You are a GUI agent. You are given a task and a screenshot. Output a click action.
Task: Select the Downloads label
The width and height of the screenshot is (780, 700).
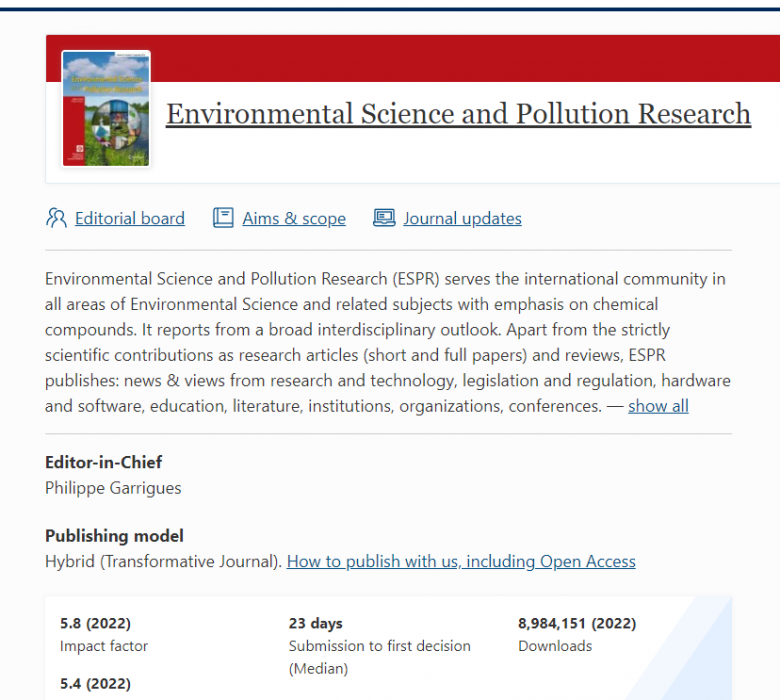555,646
